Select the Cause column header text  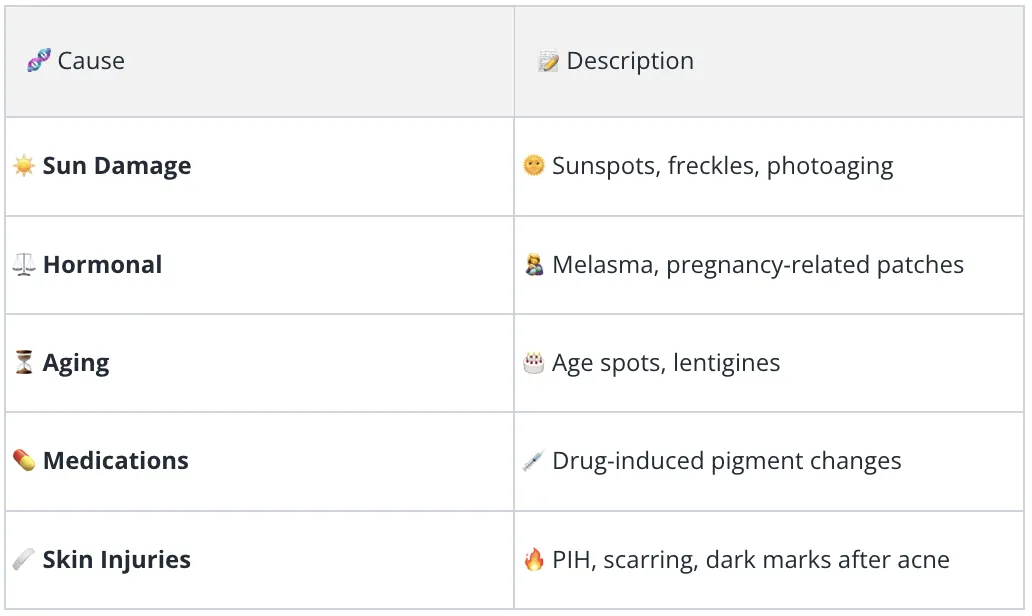(x=91, y=61)
